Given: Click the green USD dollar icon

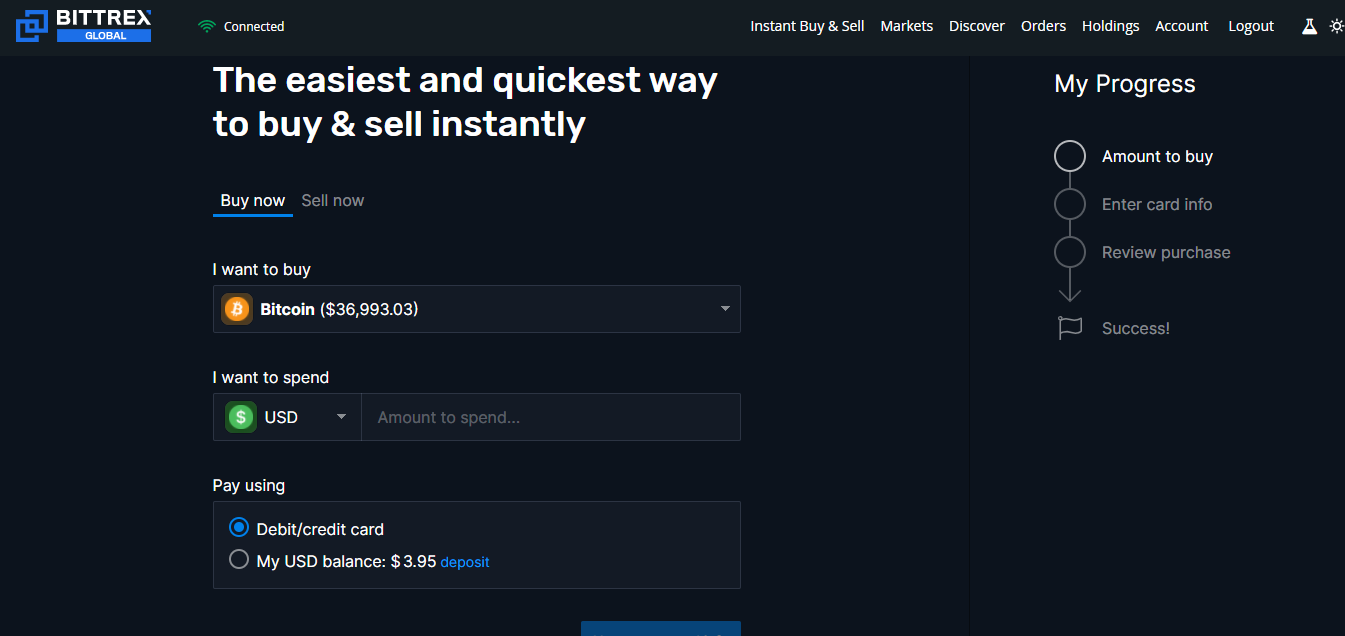Looking at the screenshot, I should click(241, 417).
